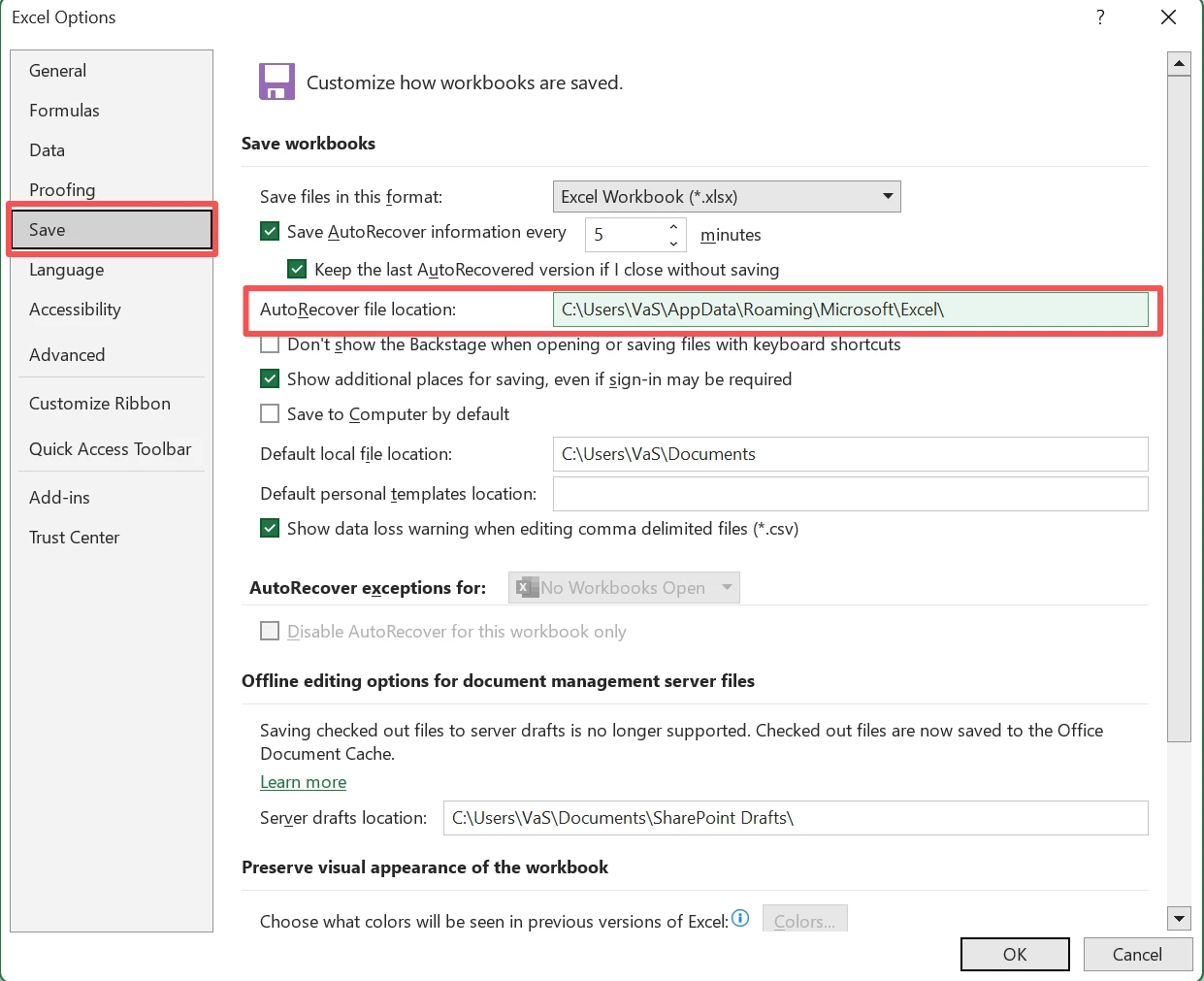
Task: Decrease AutoRecover minutes with down arrow
Action: (x=673, y=243)
